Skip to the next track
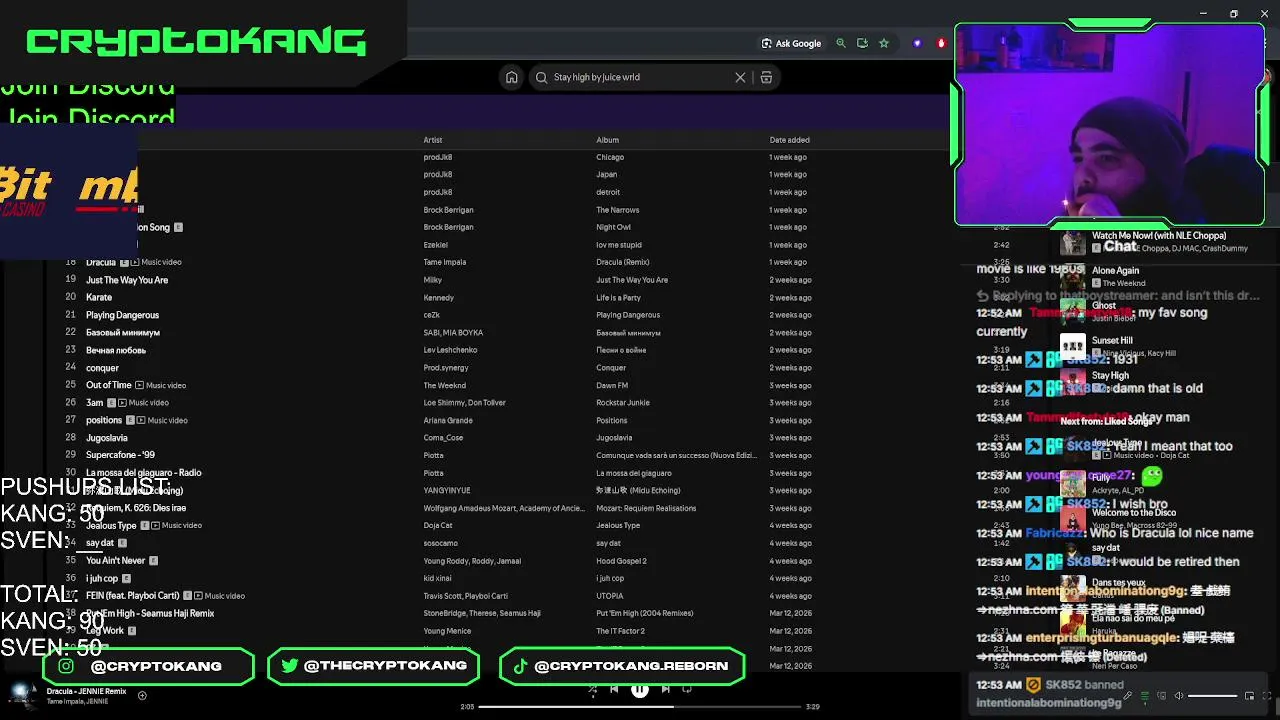This screenshot has height=720, width=1280. click(665, 689)
